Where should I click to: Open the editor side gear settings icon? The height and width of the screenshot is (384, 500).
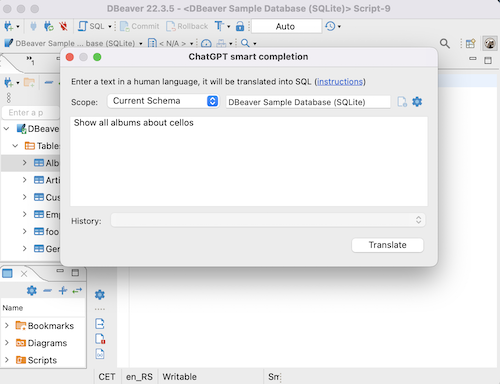point(100,295)
